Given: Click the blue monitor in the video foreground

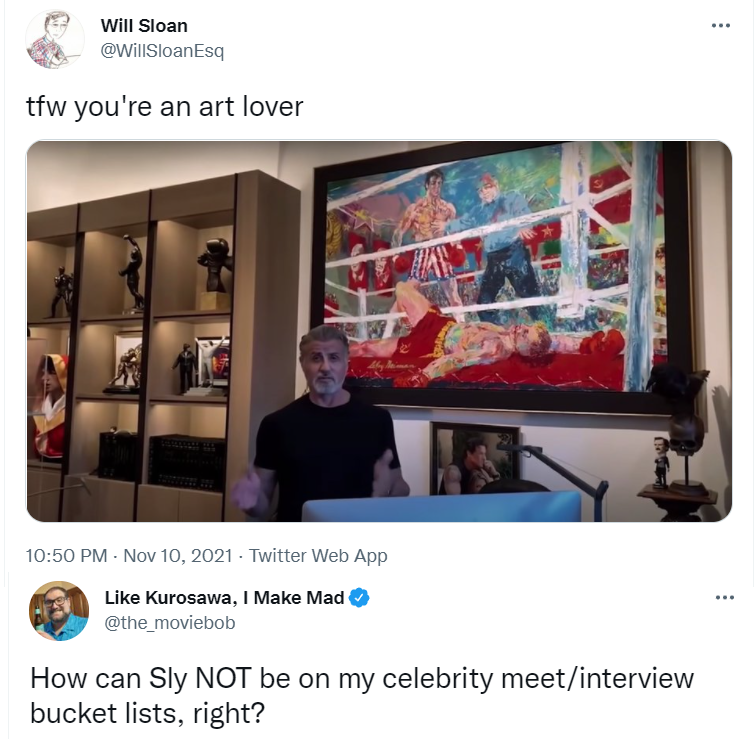Looking at the screenshot, I should [441, 507].
